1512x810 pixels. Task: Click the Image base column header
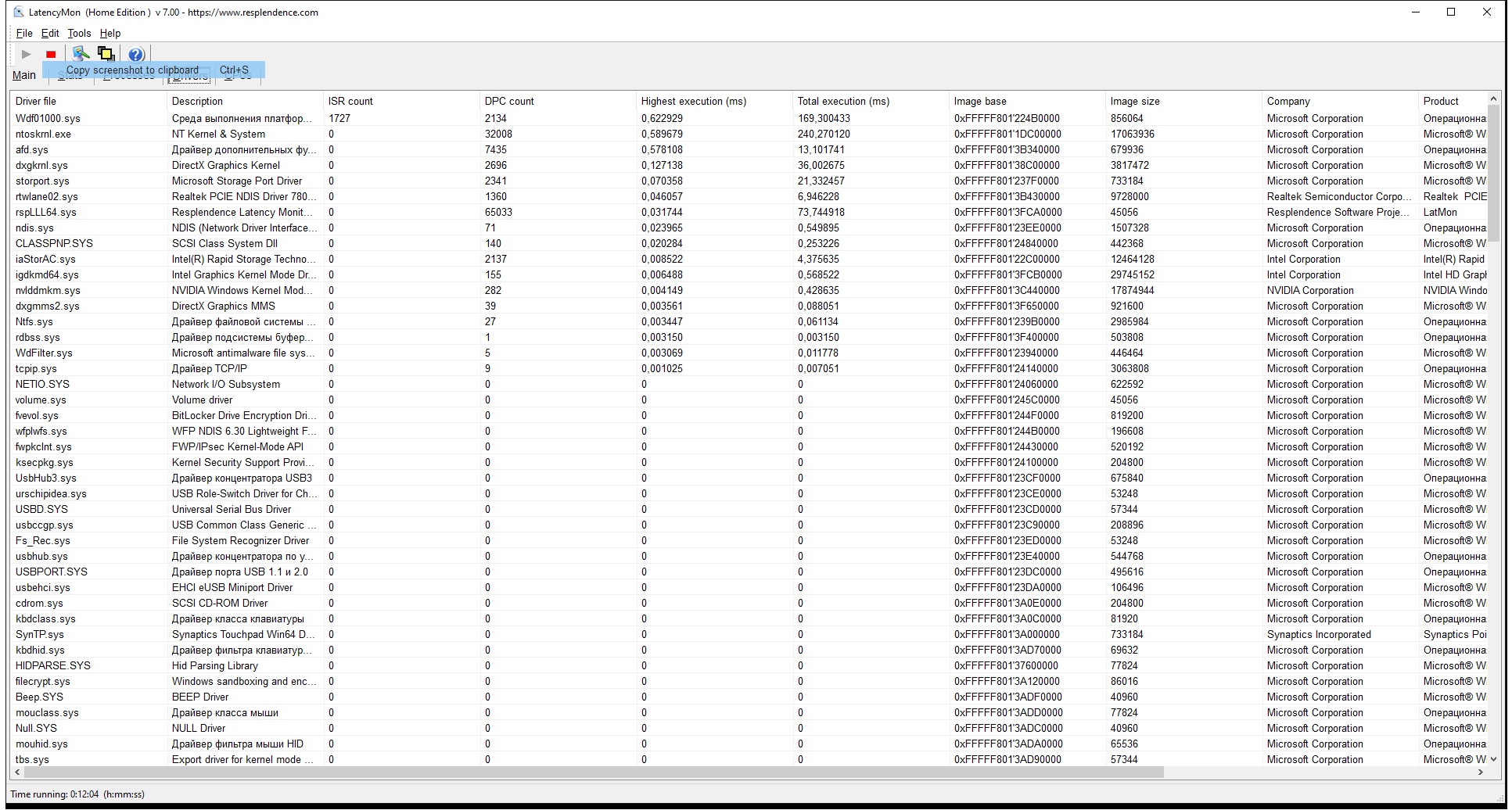1027,101
